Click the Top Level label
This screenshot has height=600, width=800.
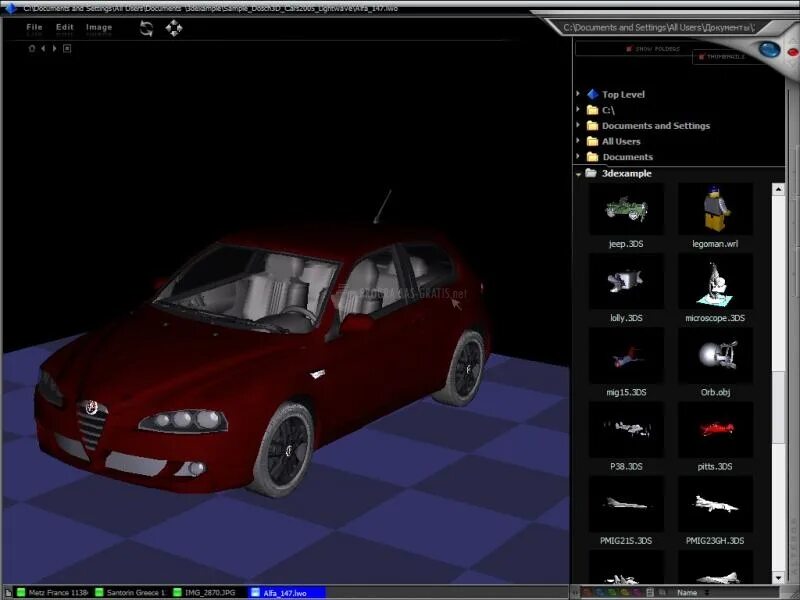[623, 94]
